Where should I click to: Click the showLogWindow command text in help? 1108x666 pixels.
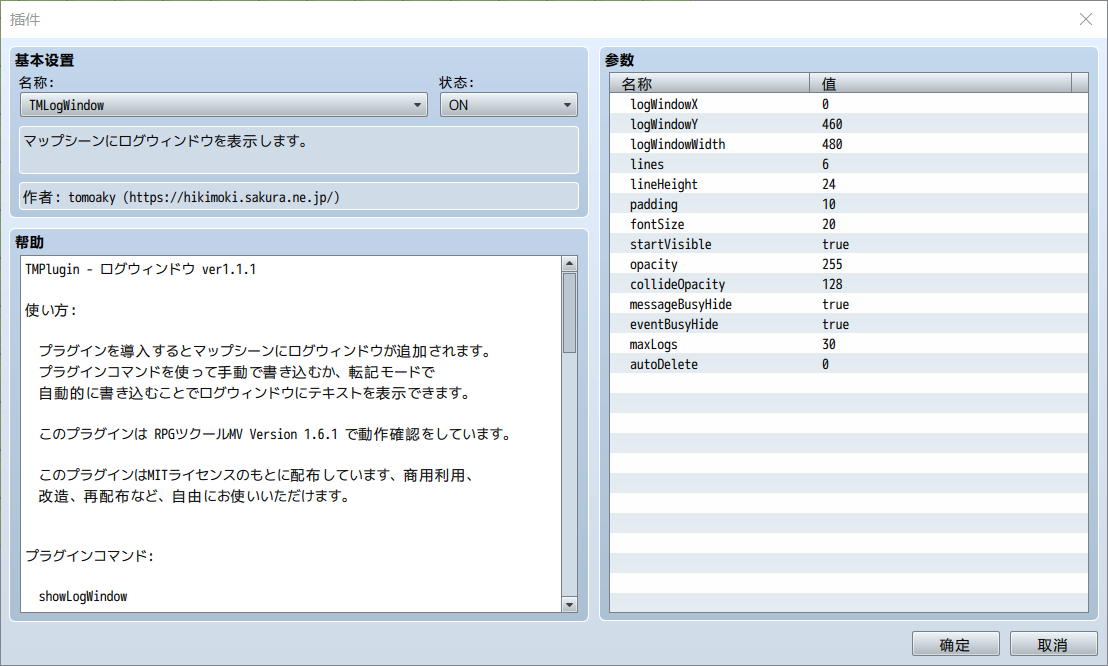pos(83,597)
